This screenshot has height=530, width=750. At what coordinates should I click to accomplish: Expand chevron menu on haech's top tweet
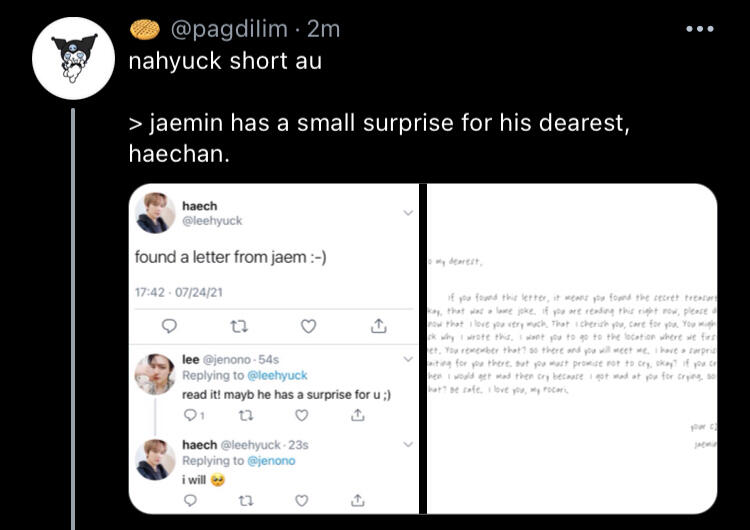[407, 213]
